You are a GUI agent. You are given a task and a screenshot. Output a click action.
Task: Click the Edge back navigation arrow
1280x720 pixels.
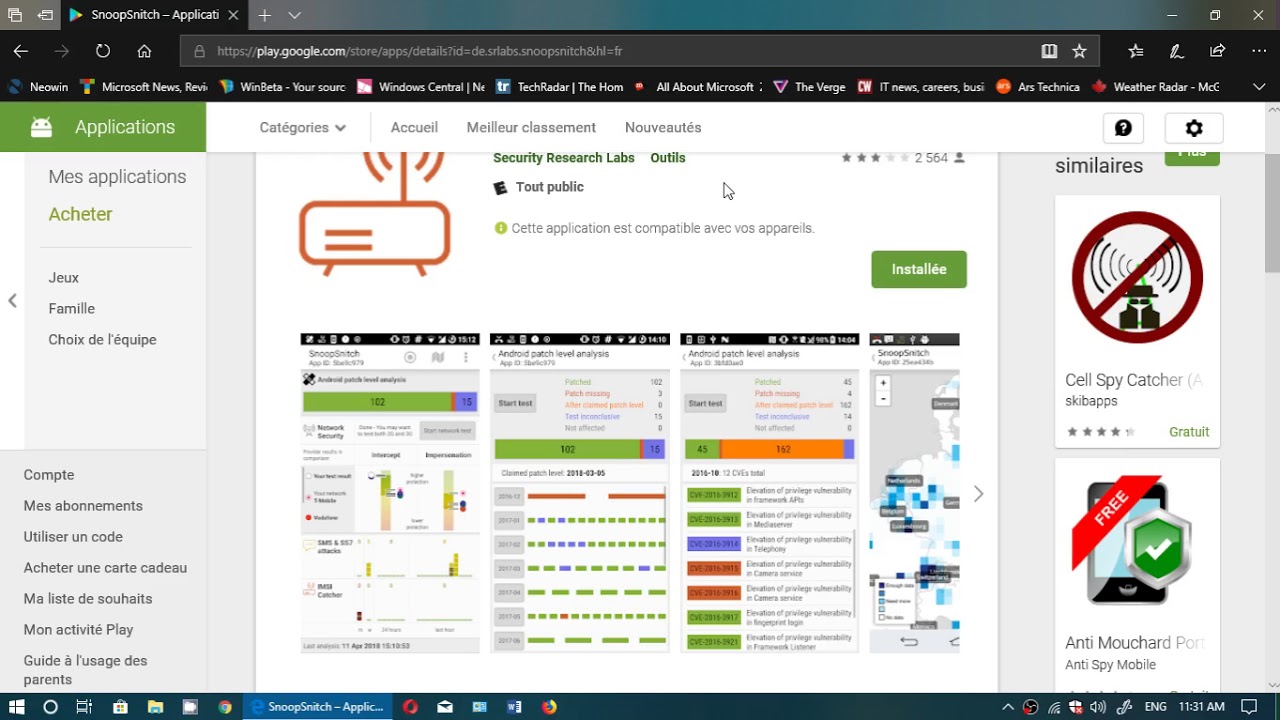pyautogui.click(x=21, y=51)
